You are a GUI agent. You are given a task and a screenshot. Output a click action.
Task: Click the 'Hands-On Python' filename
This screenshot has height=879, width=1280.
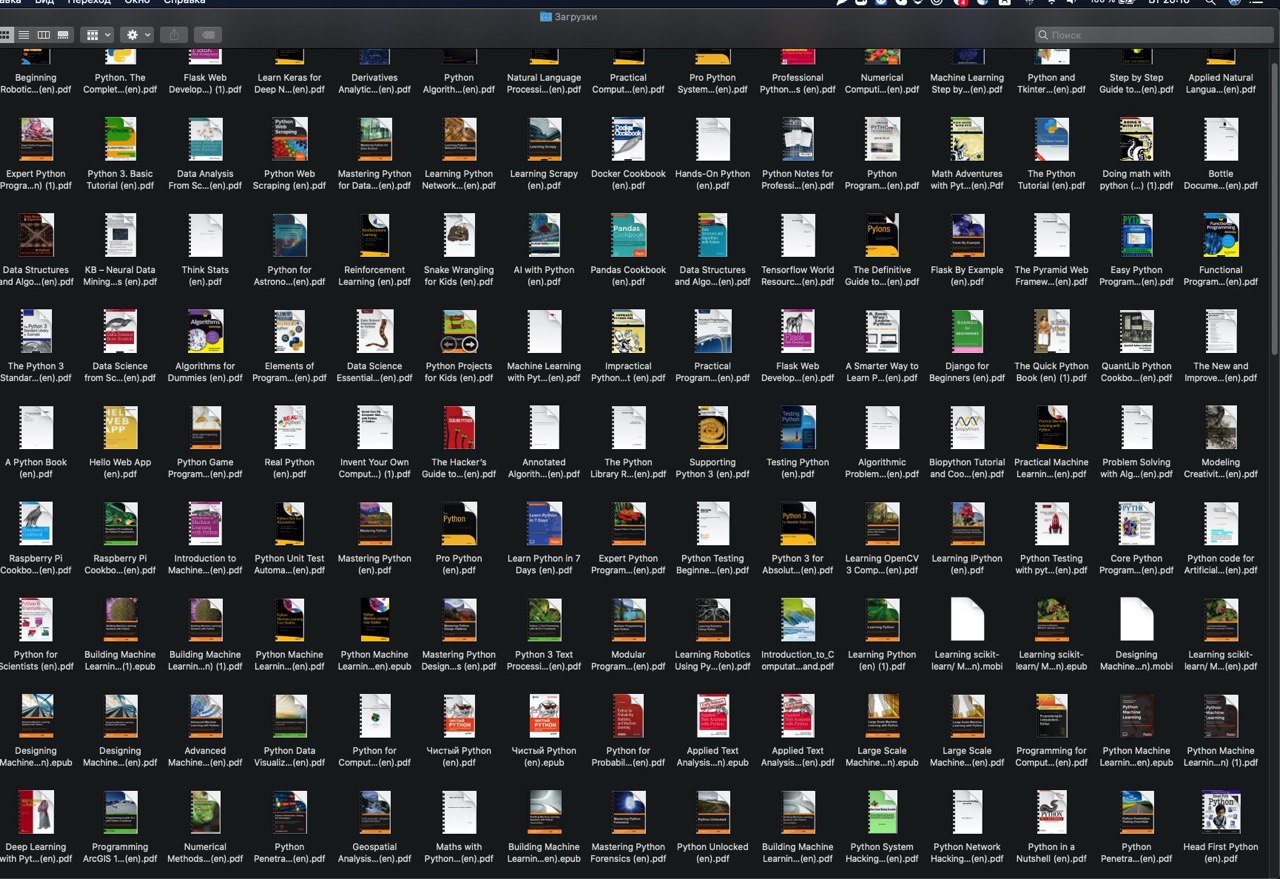coord(713,180)
